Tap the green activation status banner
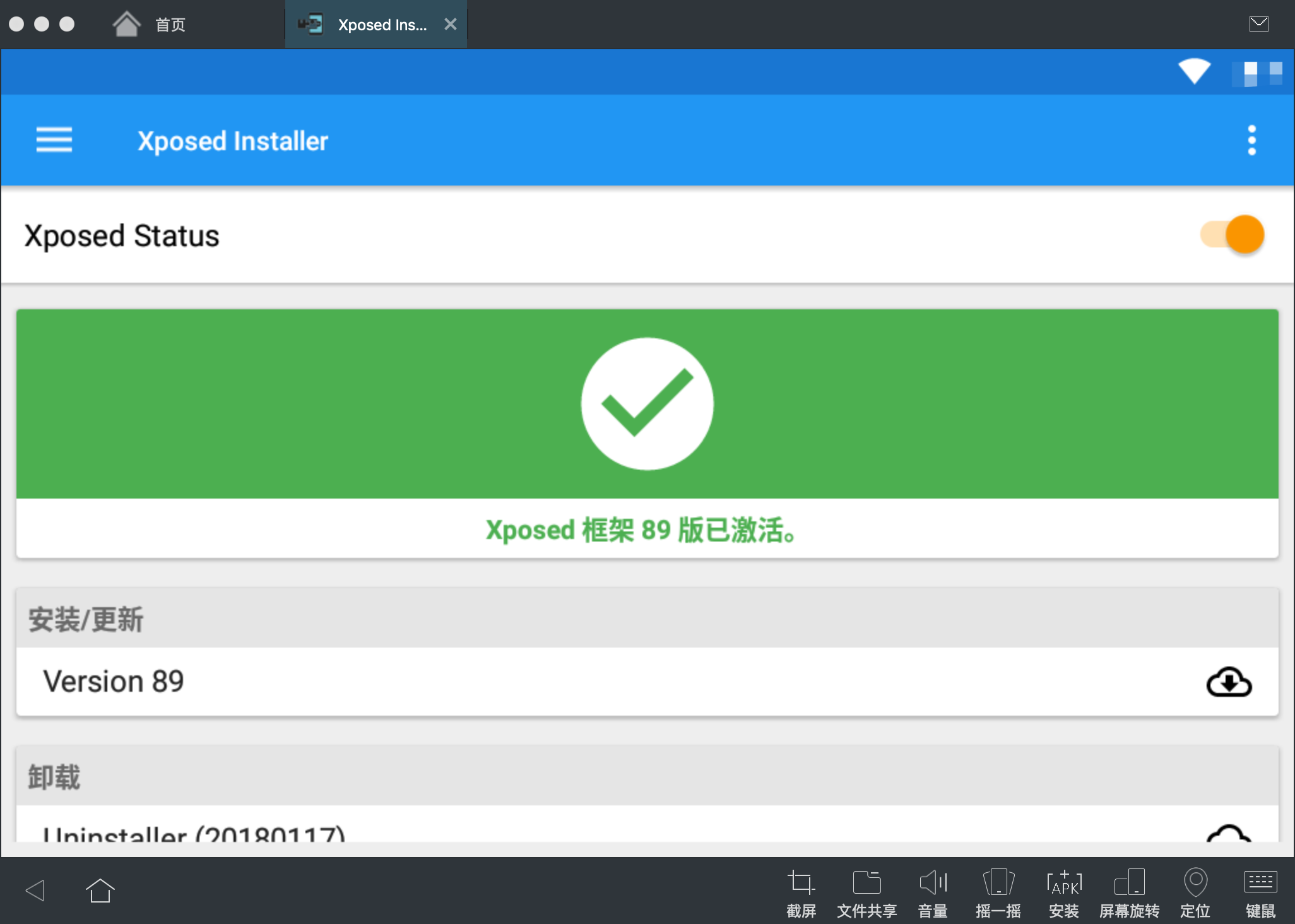This screenshot has width=1295, height=924. (x=647, y=404)
